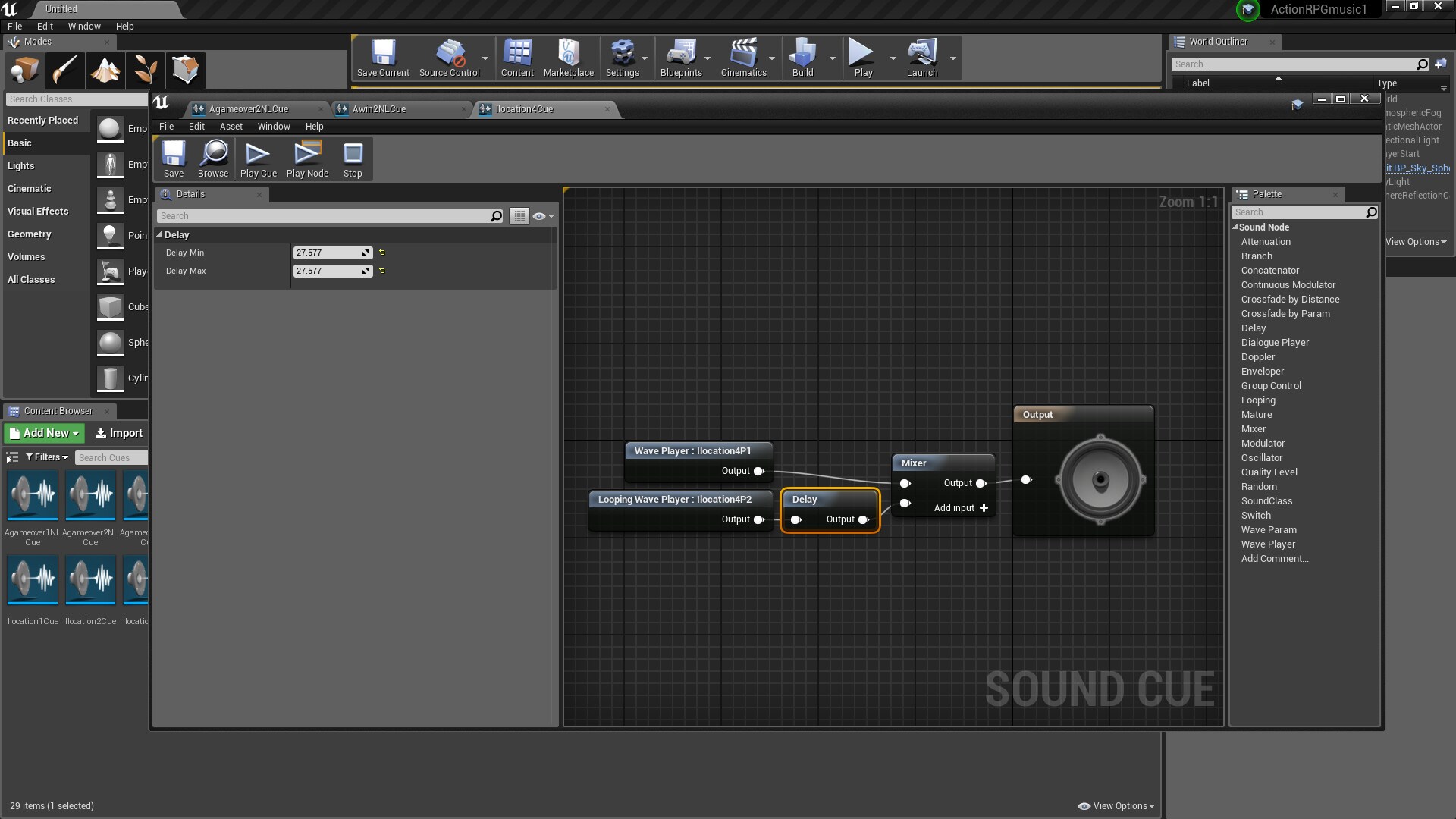Toggle the eye display filter in Details panel
The image size is (1456, 819).
click(x=540, y=216)
